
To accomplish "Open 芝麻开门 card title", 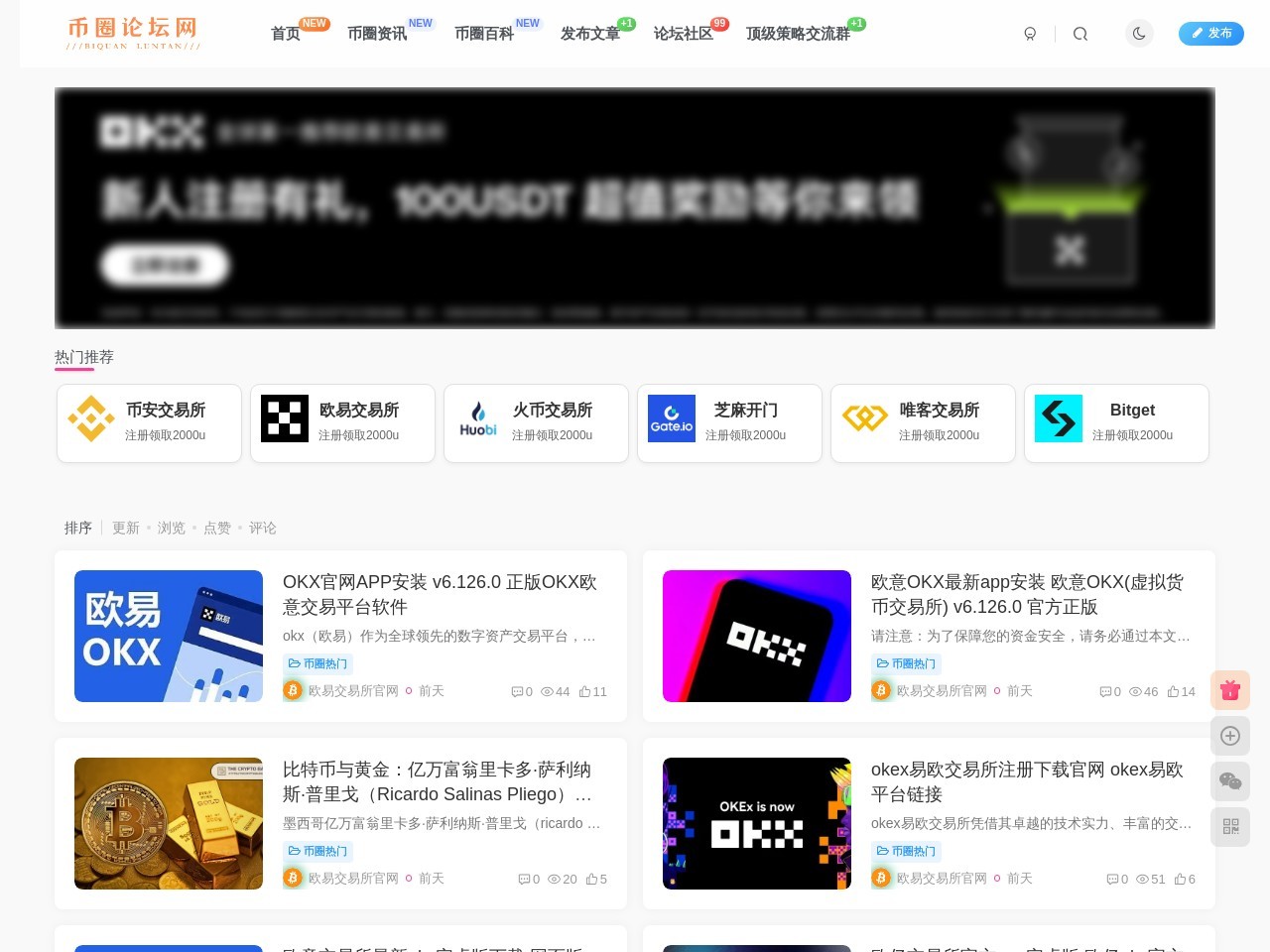I will pyautogui.click(x=746, y=411).
